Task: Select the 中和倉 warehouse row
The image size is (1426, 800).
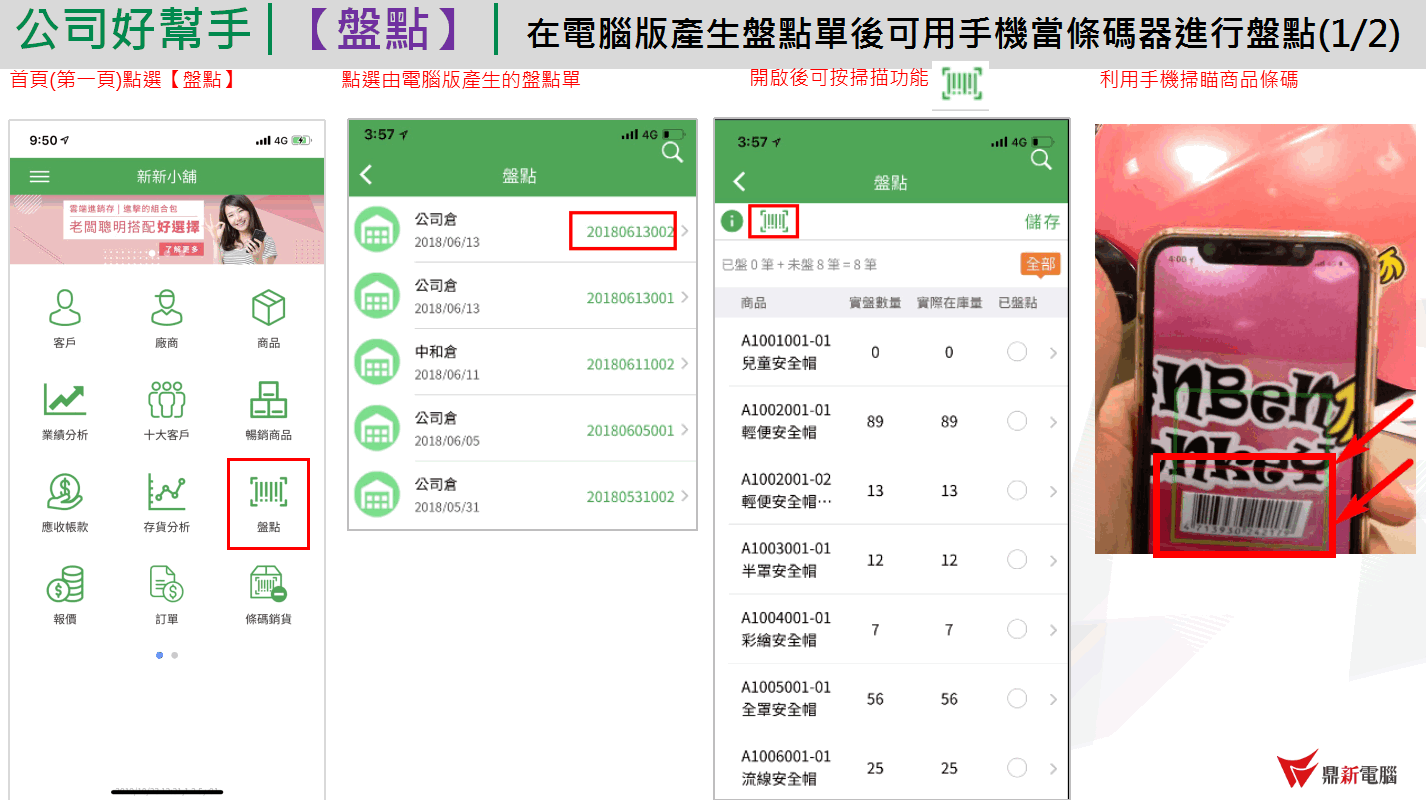Action: coord(522,363)
